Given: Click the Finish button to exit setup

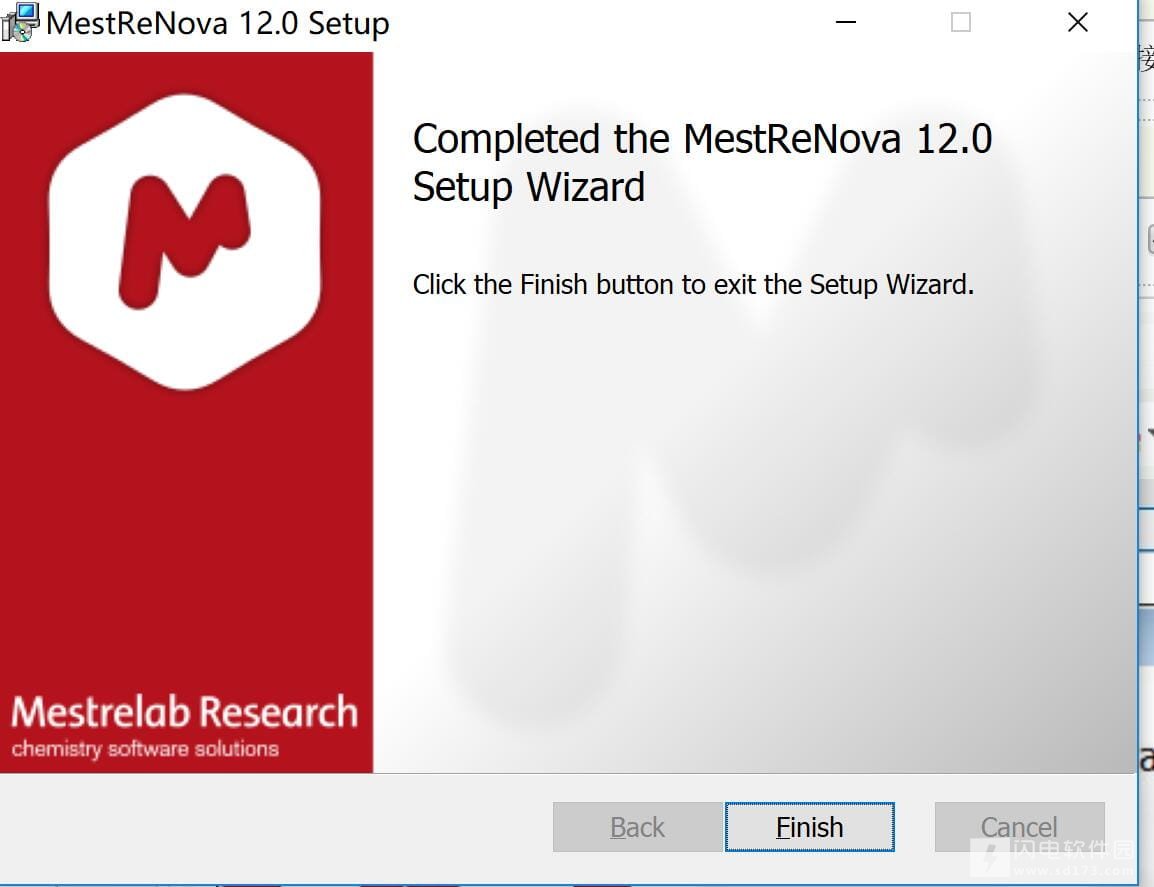Looking at the screenshot, I should coord(810,827).
